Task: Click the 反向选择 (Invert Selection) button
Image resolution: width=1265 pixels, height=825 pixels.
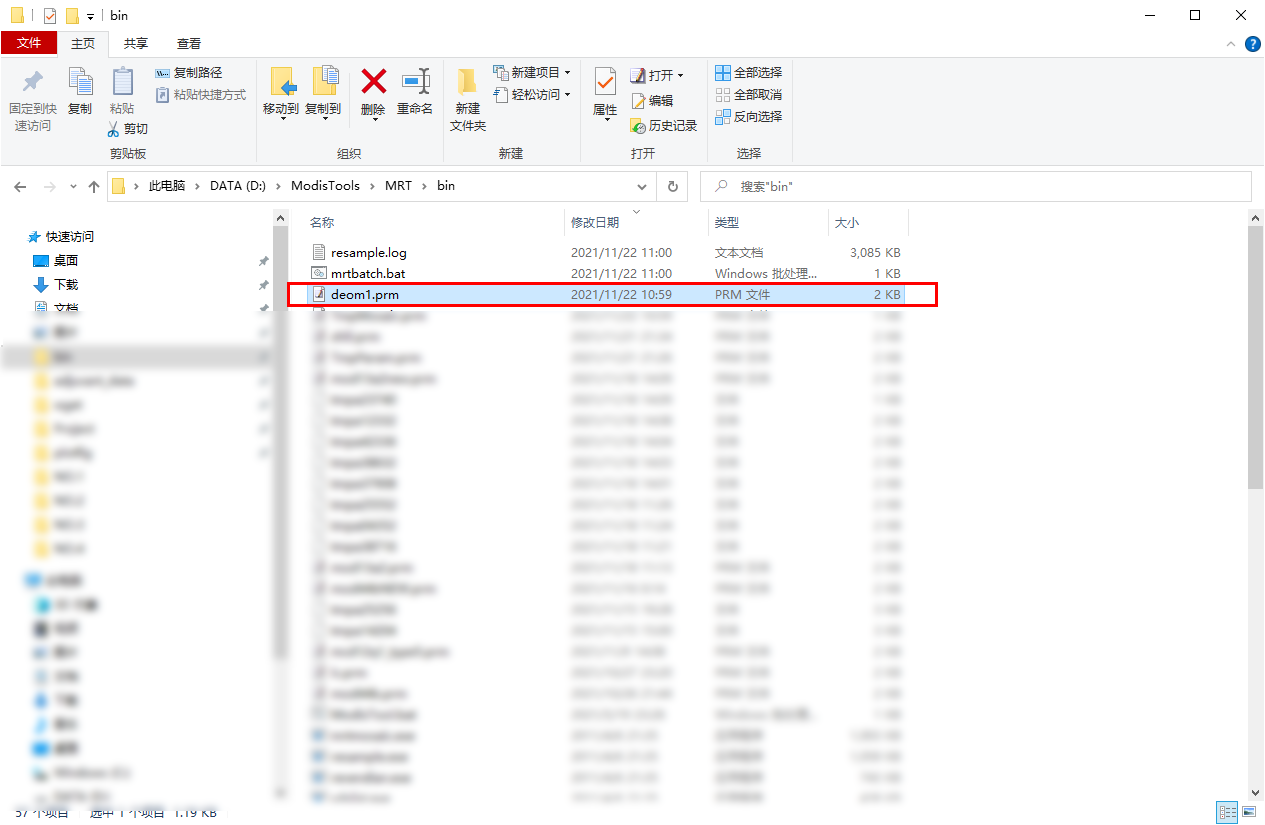Action: point(747,116)
